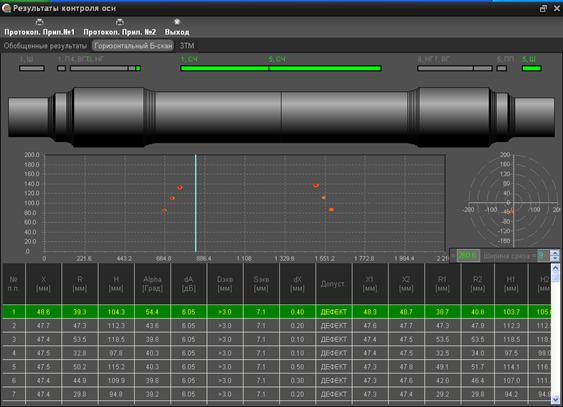This screenshot has height=407, width=563.
Task: Click cell with Alpha value 54.4
Action: (152, 312)
